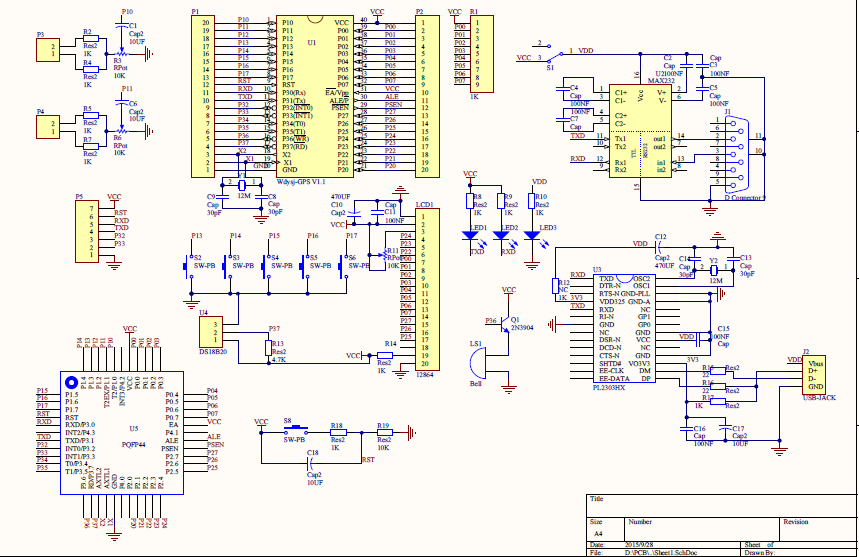Select resistor R18 1K symbol
This screenshot has height=557, width=859.
[x=338, y=433]
